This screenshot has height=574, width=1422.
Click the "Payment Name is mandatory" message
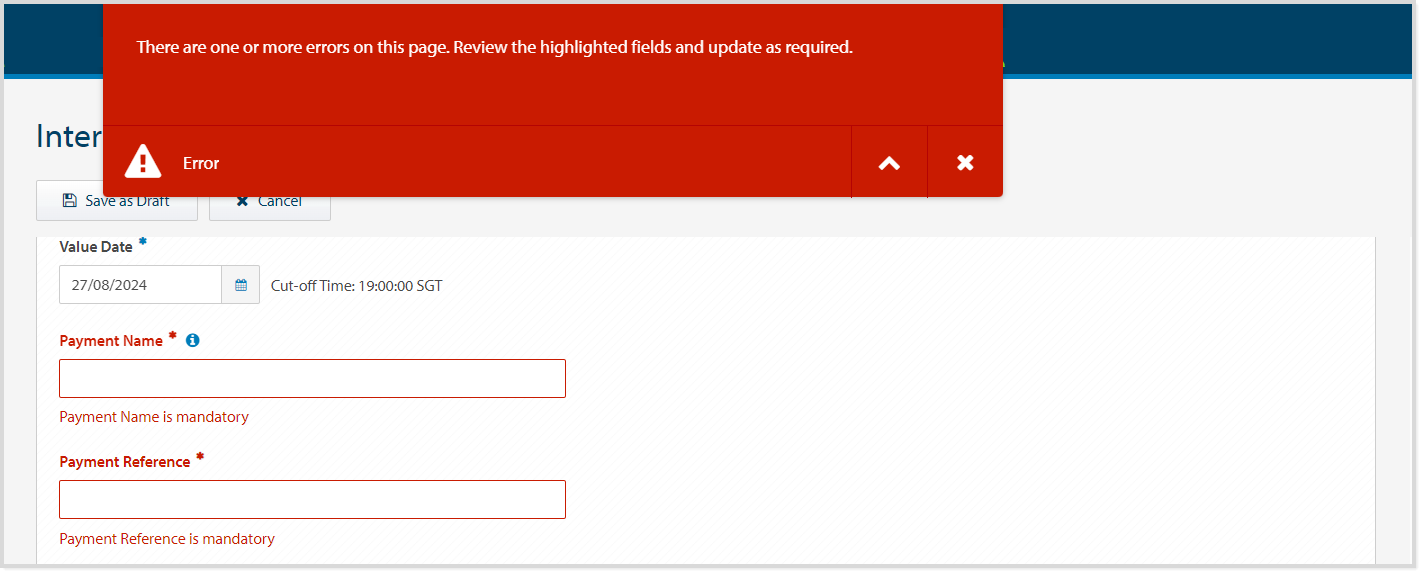point(154,417)
